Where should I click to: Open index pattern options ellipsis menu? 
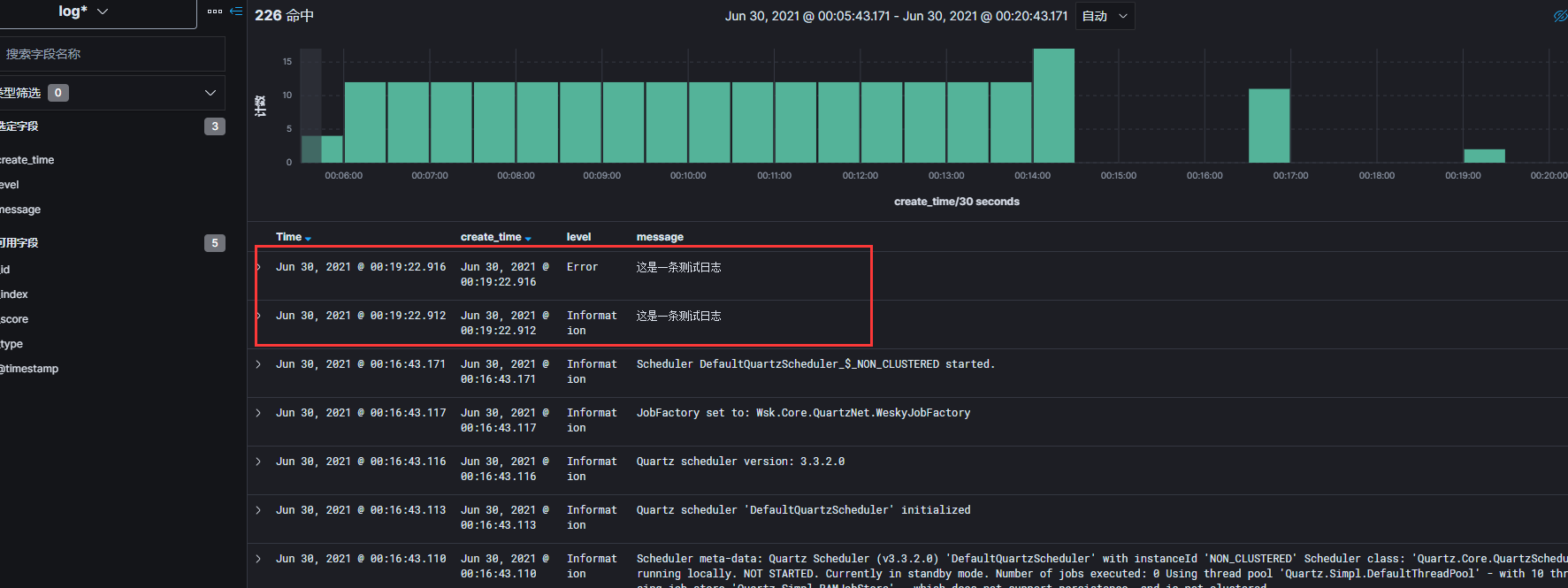[x=215, y=11]
